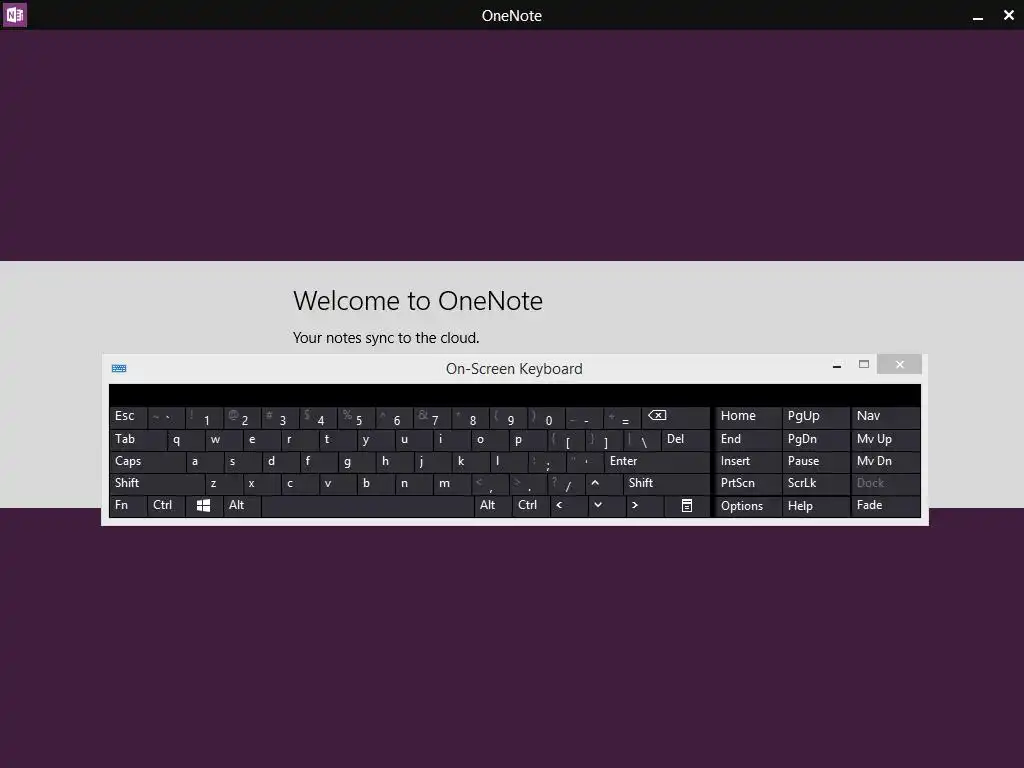This screenshot has height=768, width=1024.
Task: Tap the Nav key
Action: coord(886,417)
